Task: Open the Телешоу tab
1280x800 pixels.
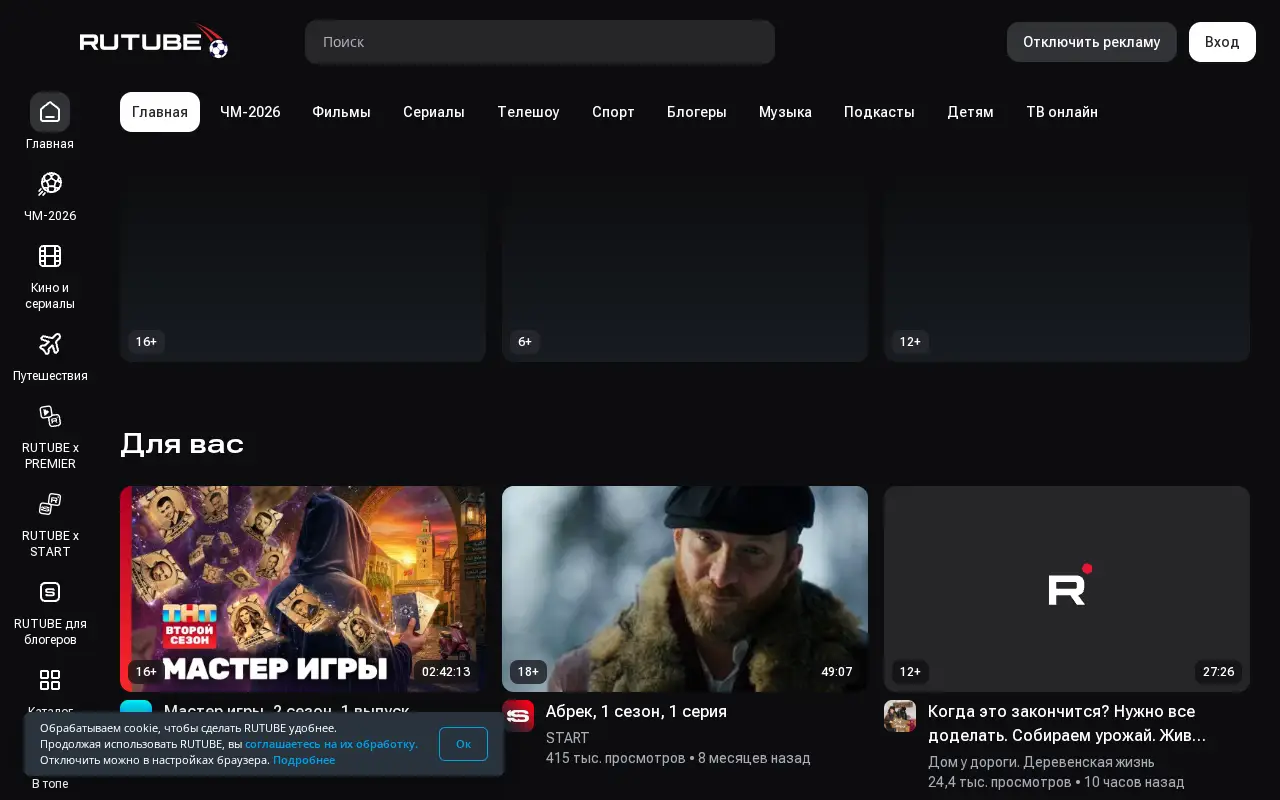Action: (528, 112)
